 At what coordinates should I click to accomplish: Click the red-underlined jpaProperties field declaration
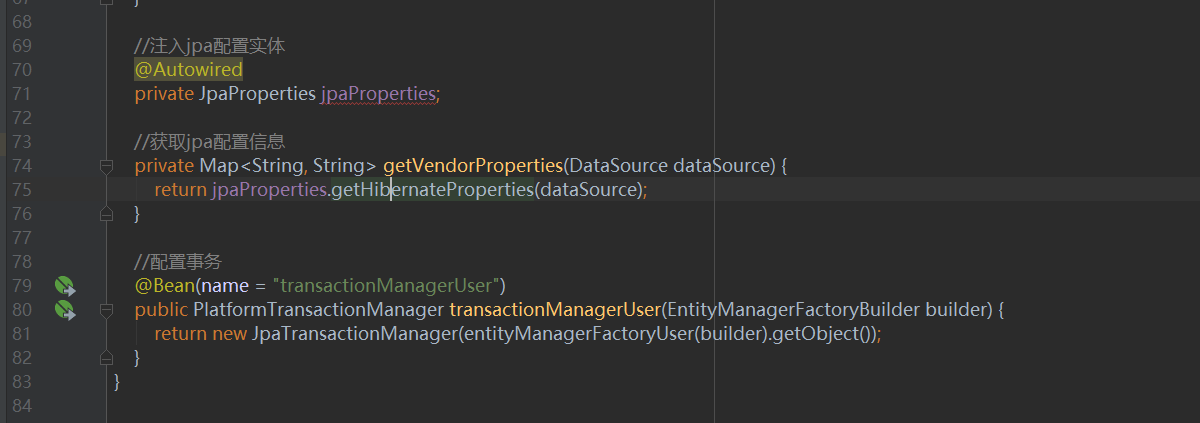(x=378, y=94)
